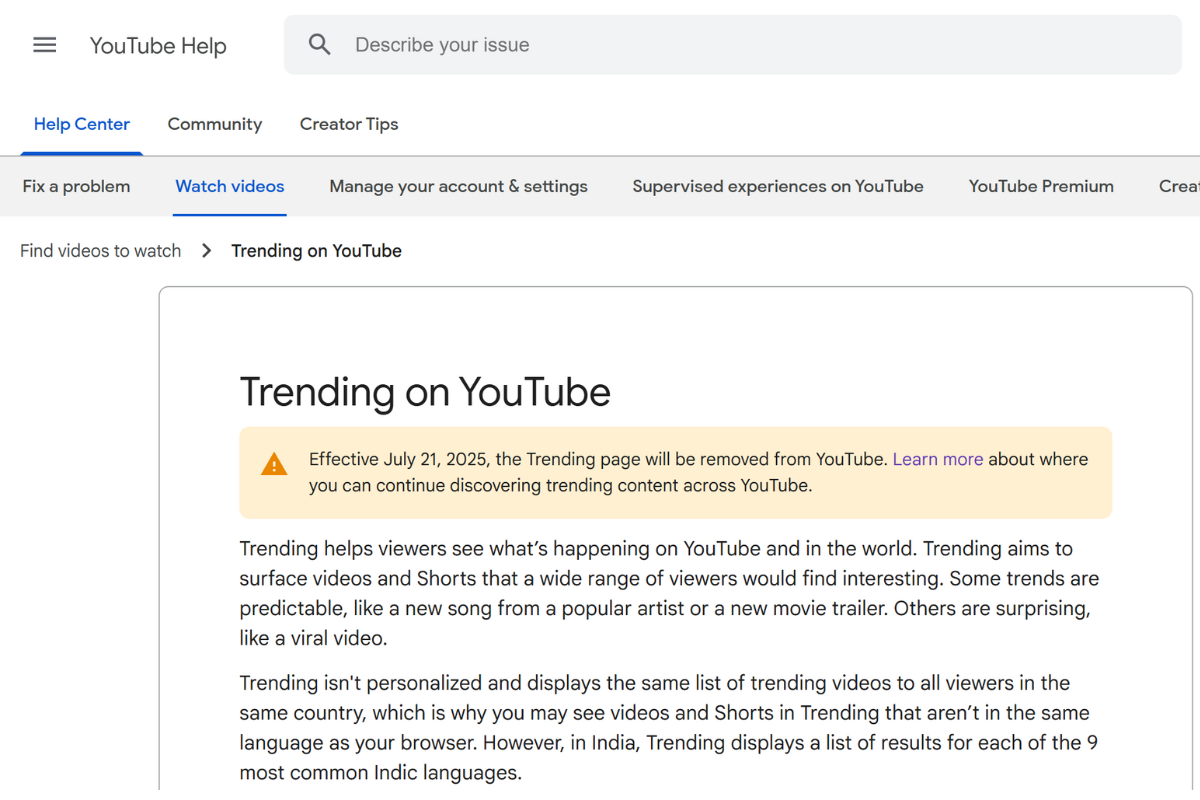Focus the 'Describe your issue' search field

[x=733, y=45]
